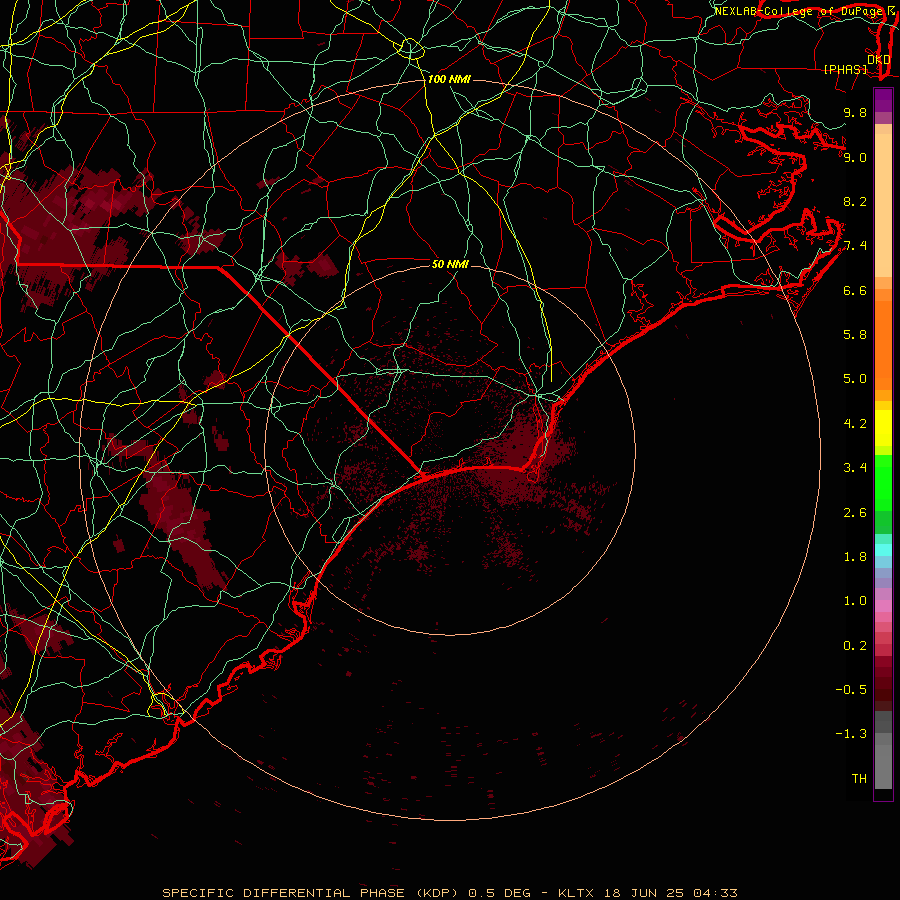Click the 6.6 scale value

(855, 290)
